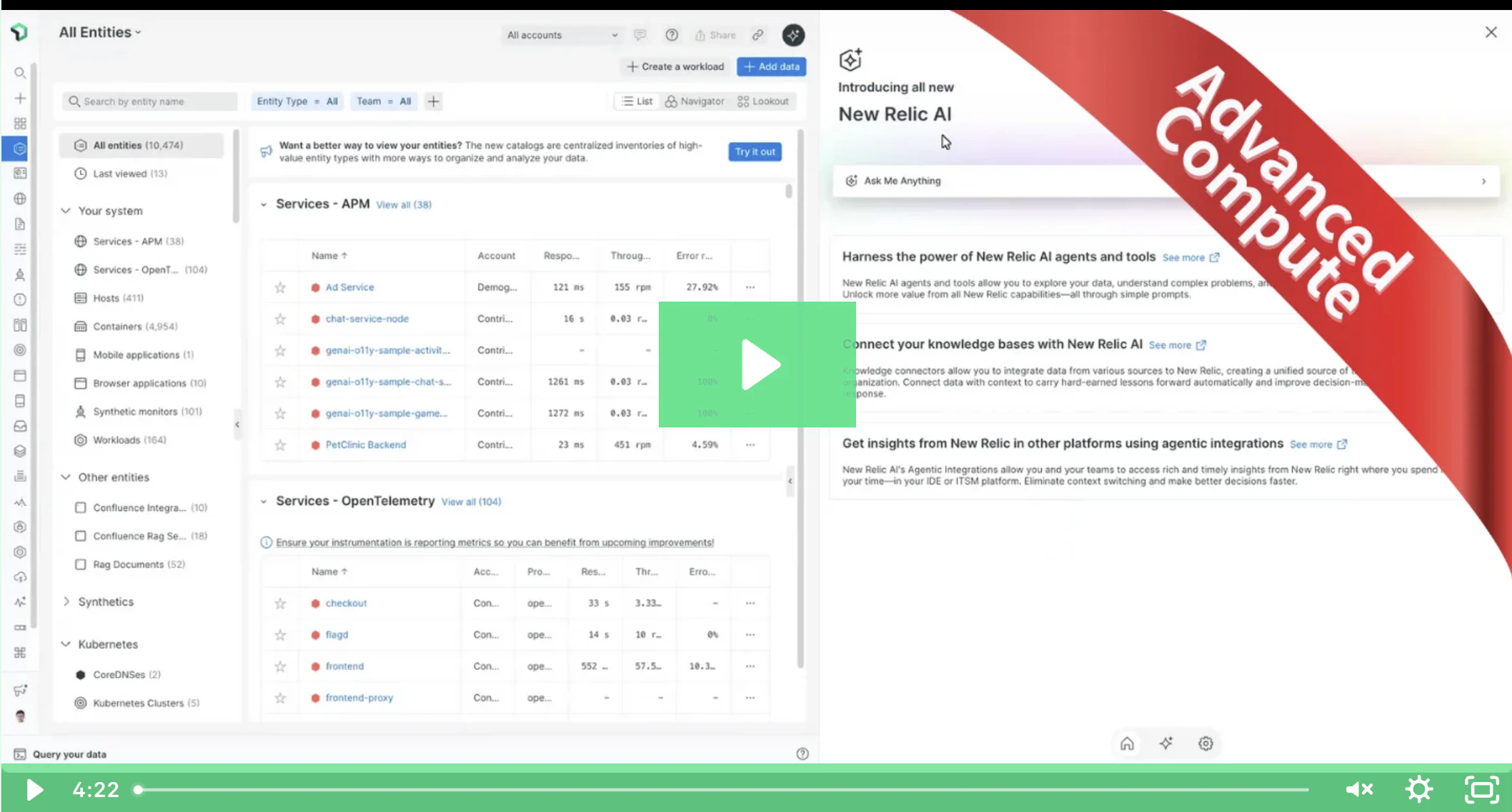The height and width of the screenshot is (812, 1512).
Task: Click the video progress bar
Action: (722, 790)
